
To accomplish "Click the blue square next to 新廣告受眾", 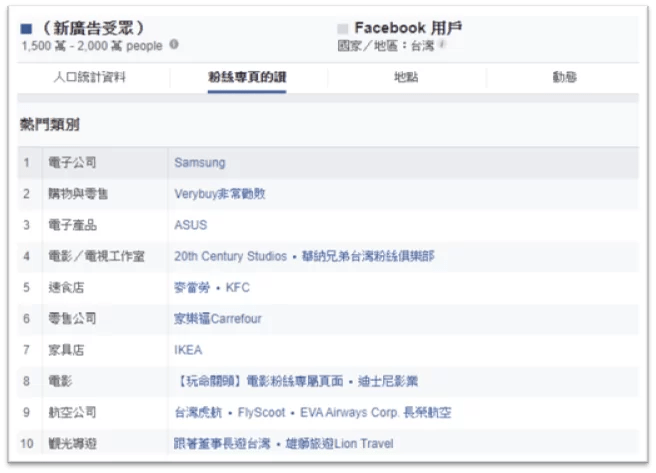I will click(x=26, y=29).
